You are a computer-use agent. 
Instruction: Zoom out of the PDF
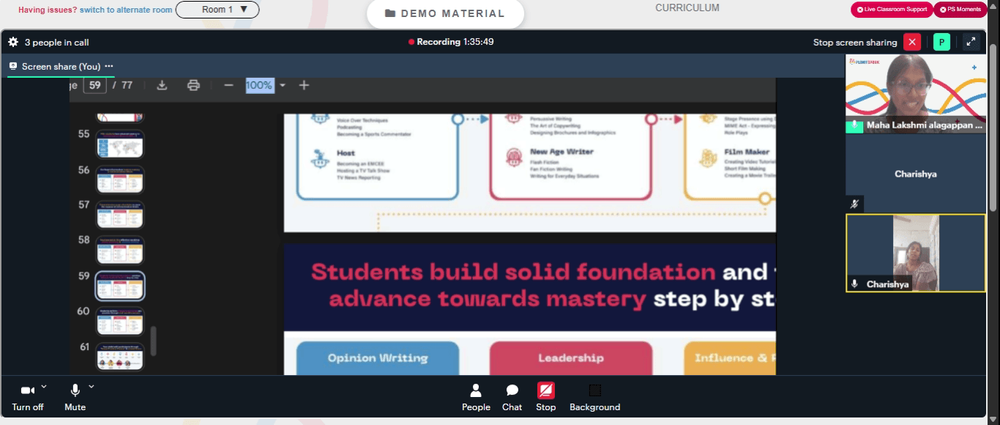[228, 85]
